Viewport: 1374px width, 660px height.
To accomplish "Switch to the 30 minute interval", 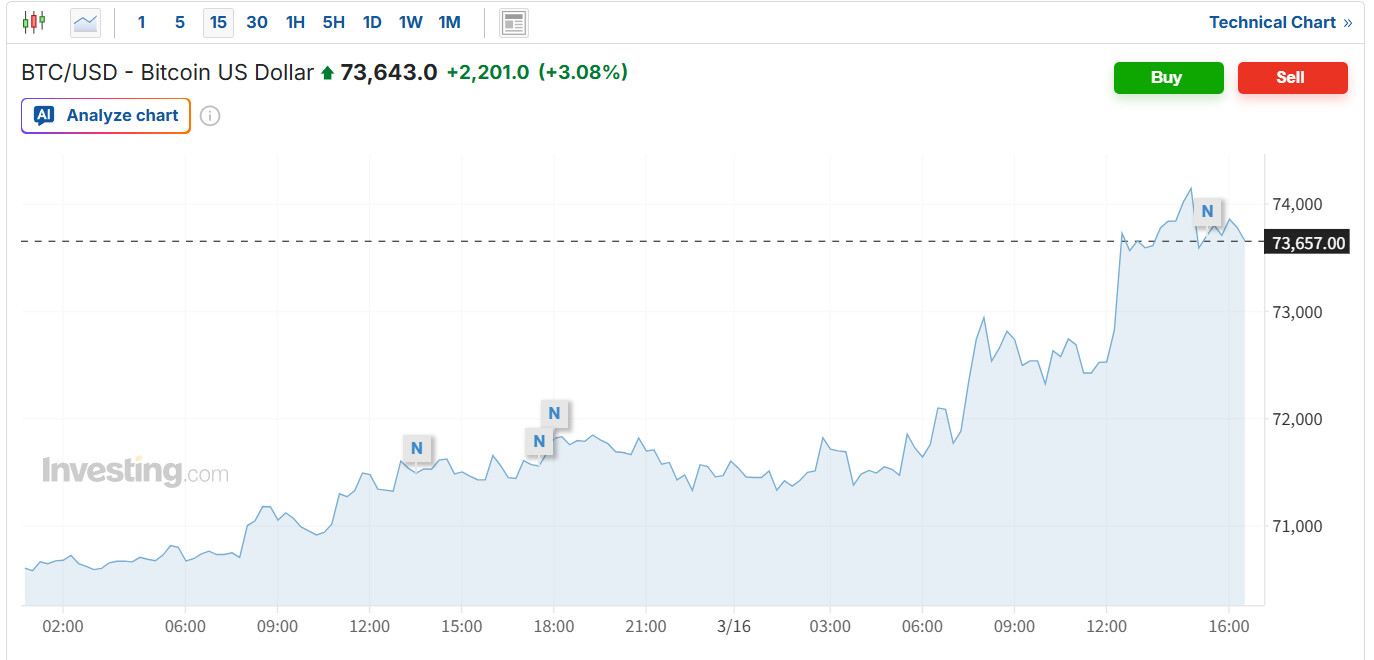I will click(x=257, y=22).
